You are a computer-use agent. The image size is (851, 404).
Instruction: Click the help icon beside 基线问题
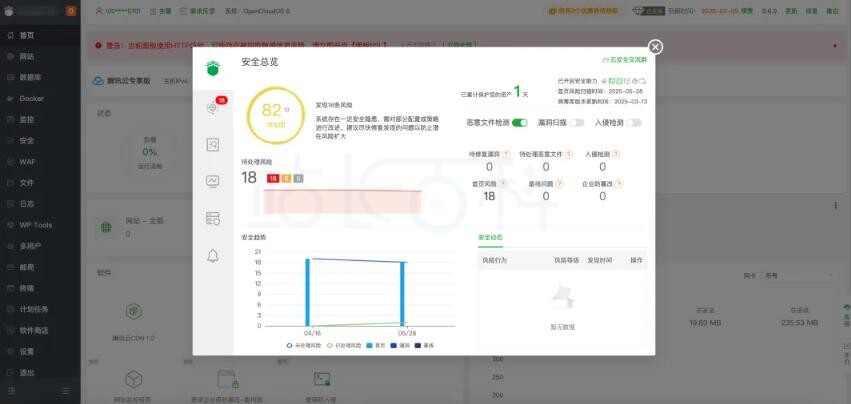[559, 184]
